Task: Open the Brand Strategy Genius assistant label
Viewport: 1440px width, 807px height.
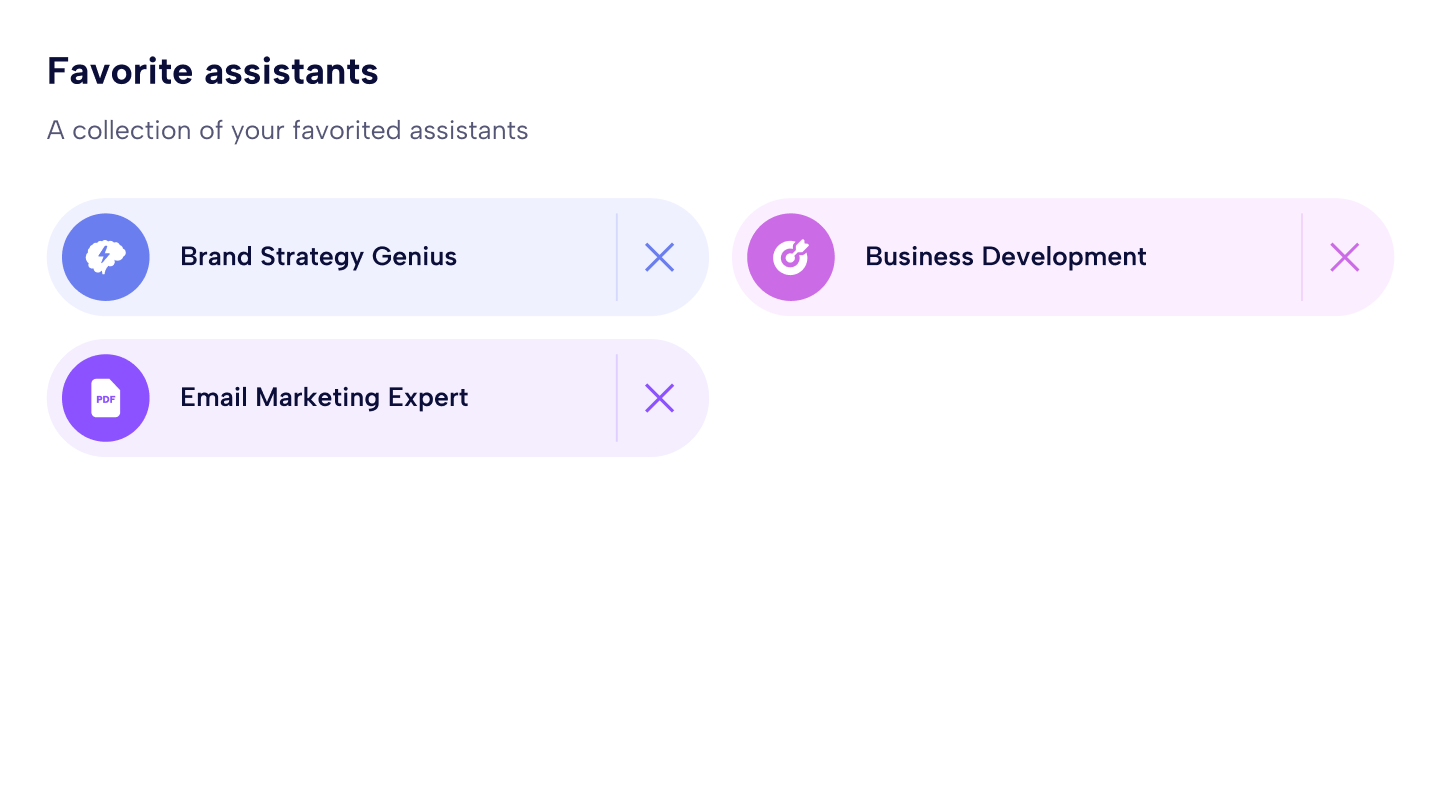Action: [318, 257]
